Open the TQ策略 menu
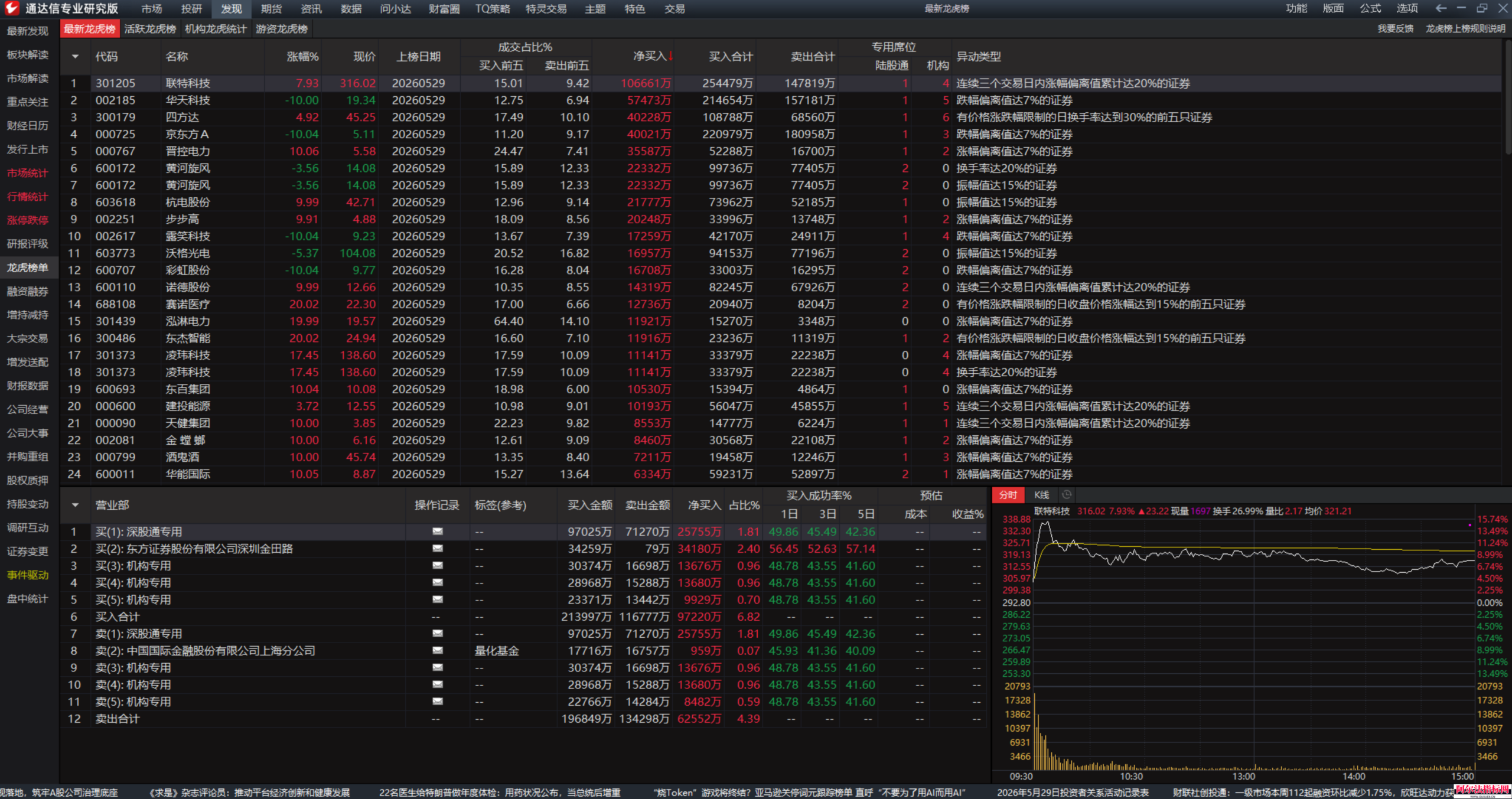This screenshot has height=799, width=1512. coord(493,9)
